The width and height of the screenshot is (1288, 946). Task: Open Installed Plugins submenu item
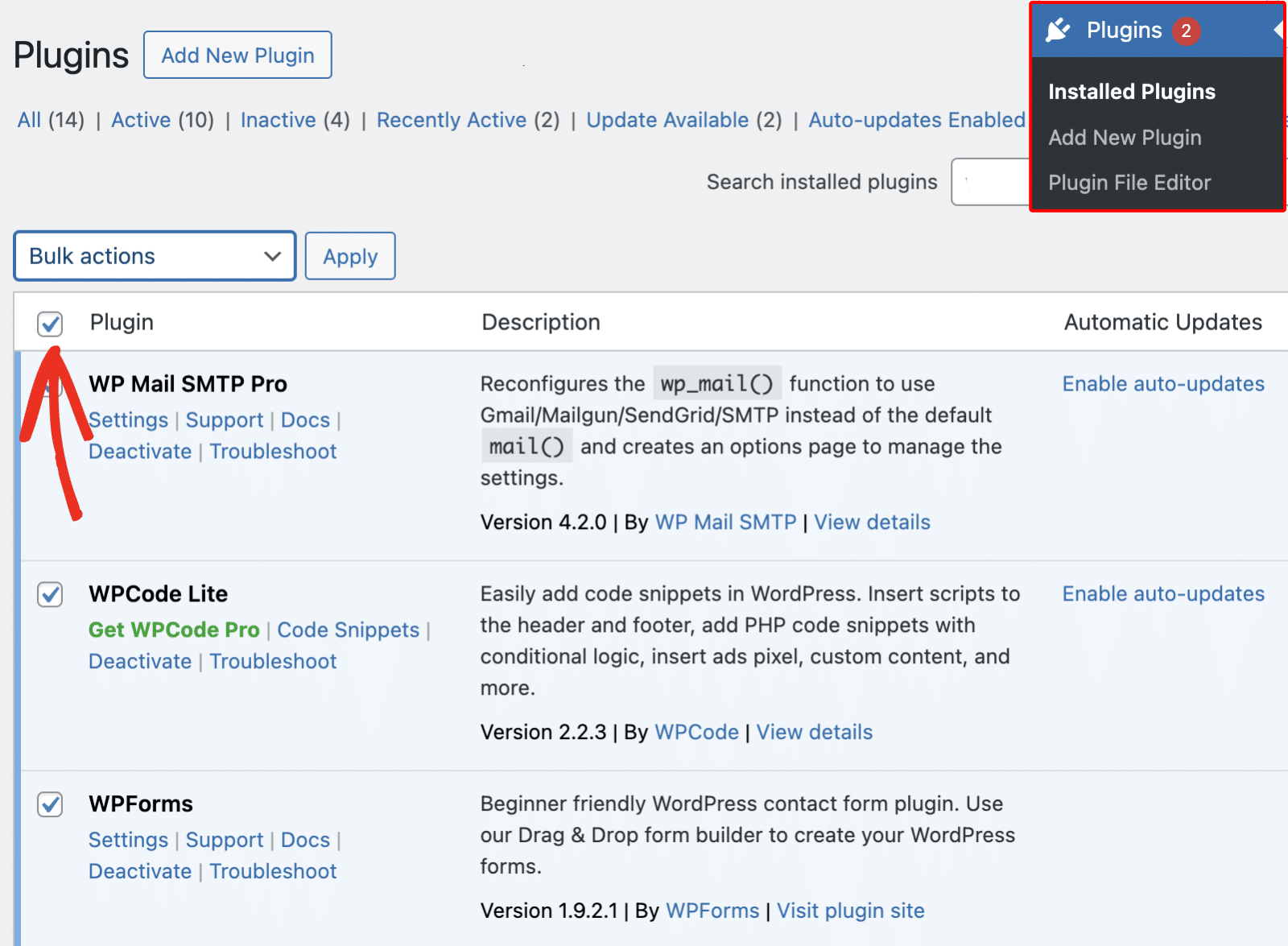pyautogui.click(x=1131, y=92)
